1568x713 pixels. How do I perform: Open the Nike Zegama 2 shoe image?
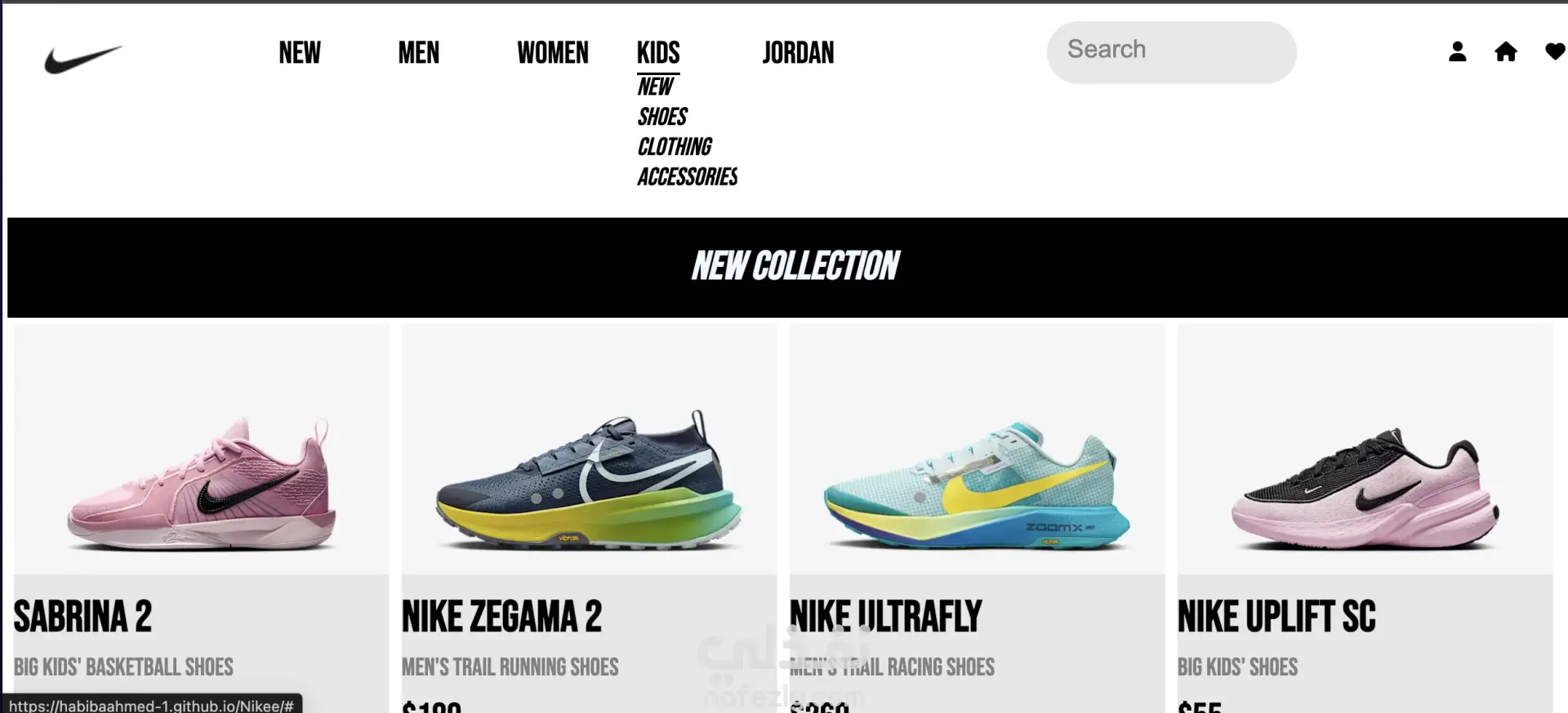pyautogui.click(x=589, y=450)
